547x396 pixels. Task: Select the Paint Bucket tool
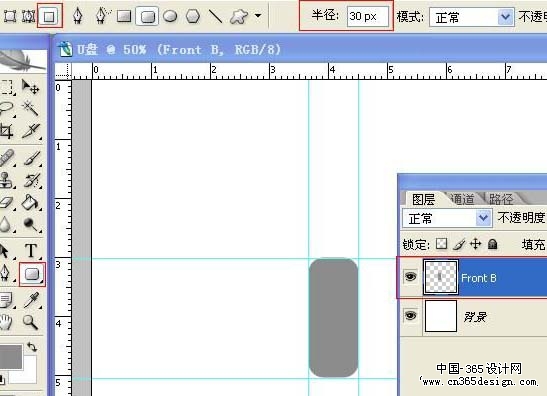coord(31,202)
